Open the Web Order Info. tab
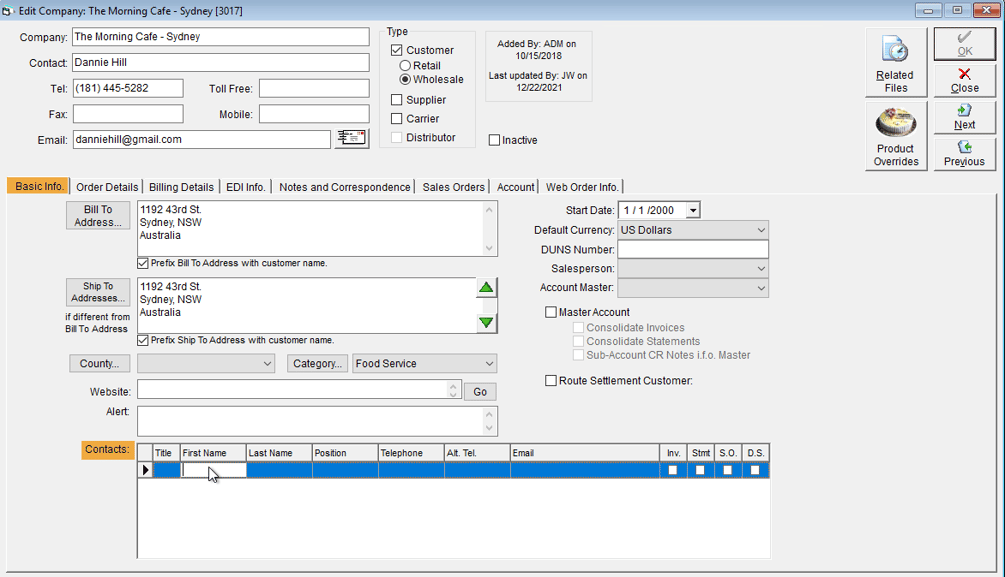Viewport: 1005px width, 577px height. coord(582,187)
